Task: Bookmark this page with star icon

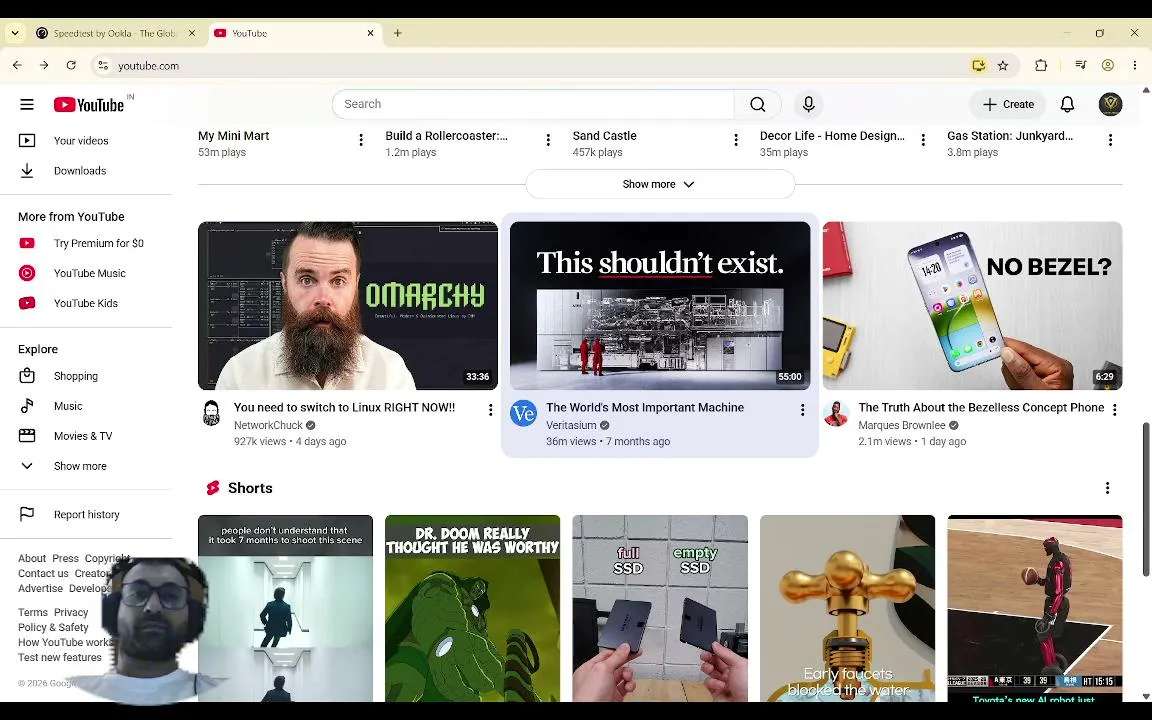Action: [x=1003, y=65]
